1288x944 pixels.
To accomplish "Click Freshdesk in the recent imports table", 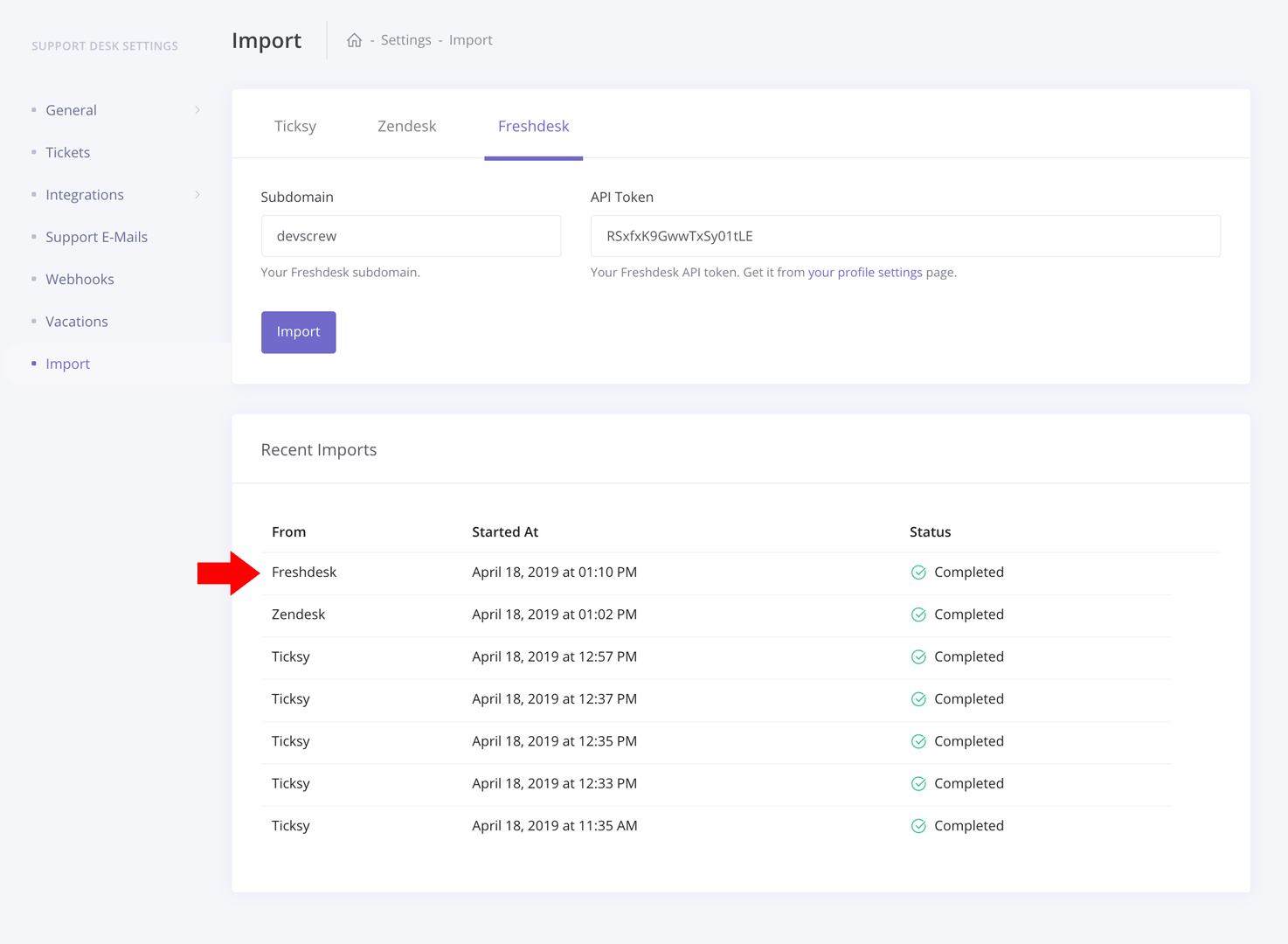I will point(304,572).
